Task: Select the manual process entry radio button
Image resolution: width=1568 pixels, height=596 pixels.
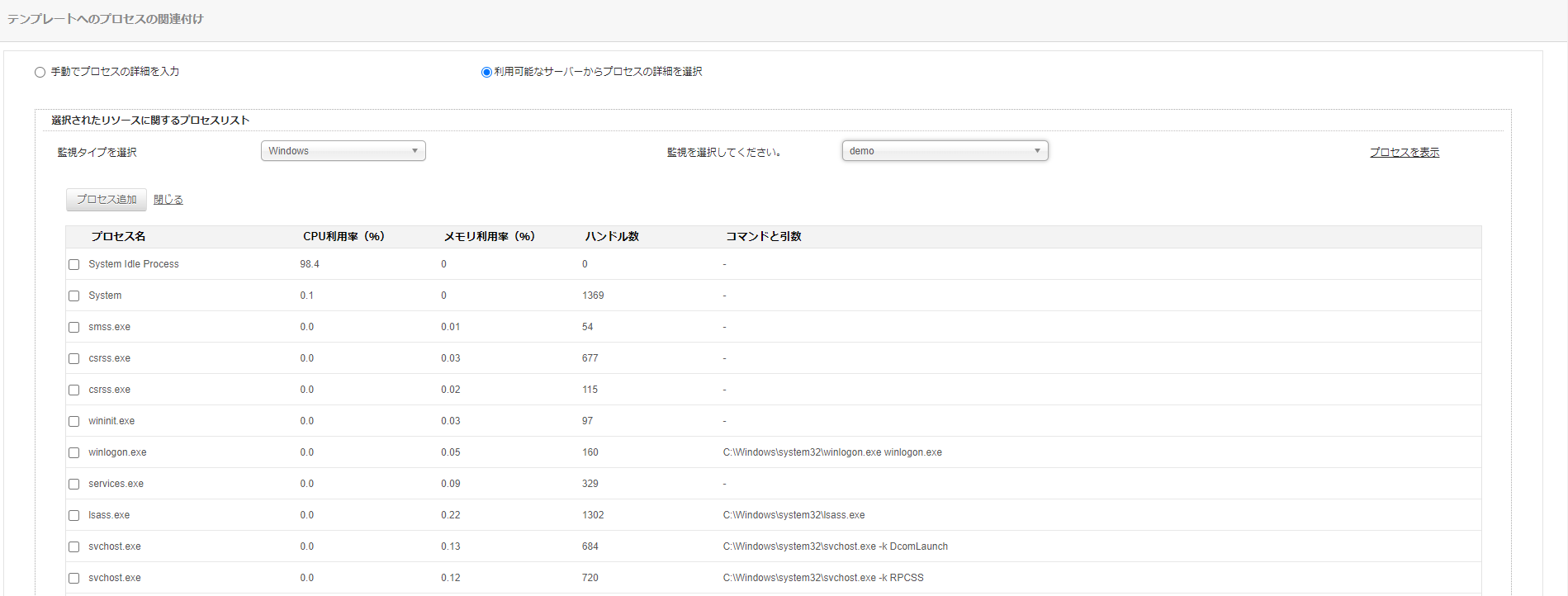Action: click(x=40, y=73)
